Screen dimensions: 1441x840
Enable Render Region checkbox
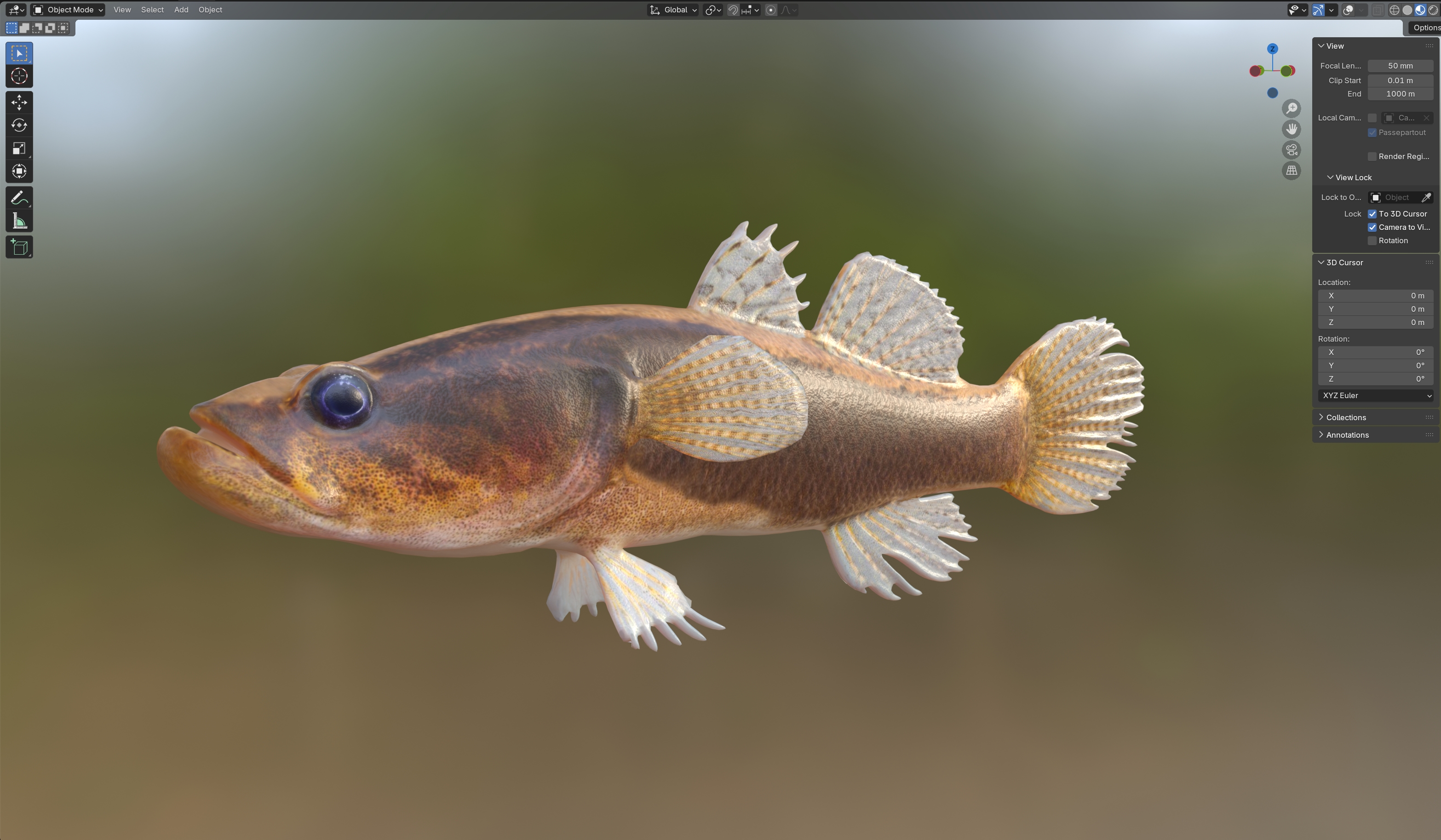tap(1372, 157)
